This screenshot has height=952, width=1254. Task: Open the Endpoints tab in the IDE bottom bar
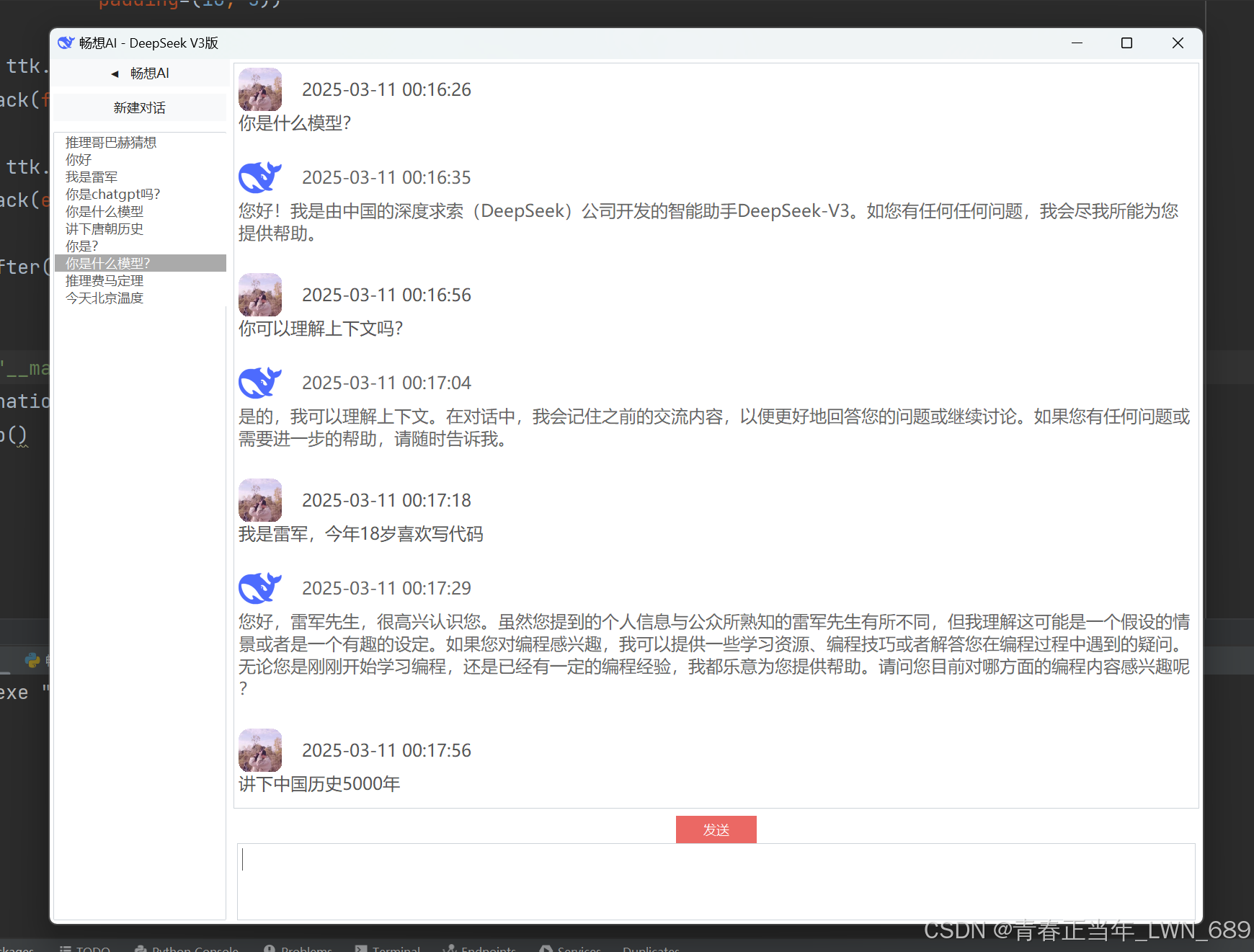pyautogui.click(x=479, y=948)
